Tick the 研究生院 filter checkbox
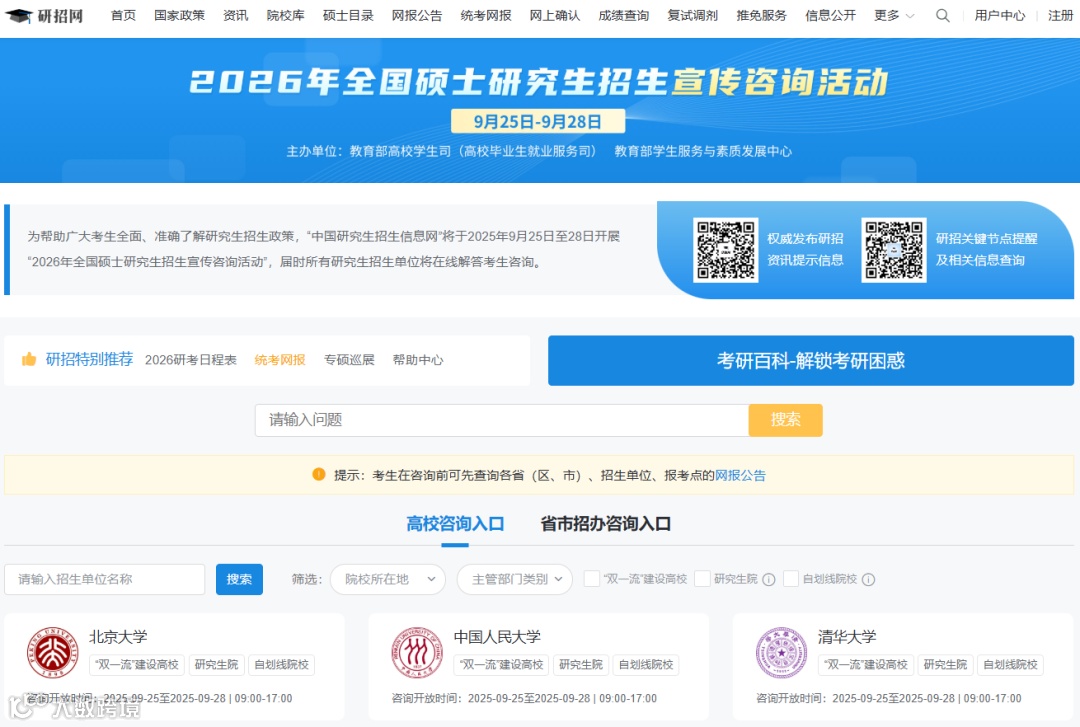This screenshot has height=727, width=1080. pyautogui.click(x=703, y=579)
